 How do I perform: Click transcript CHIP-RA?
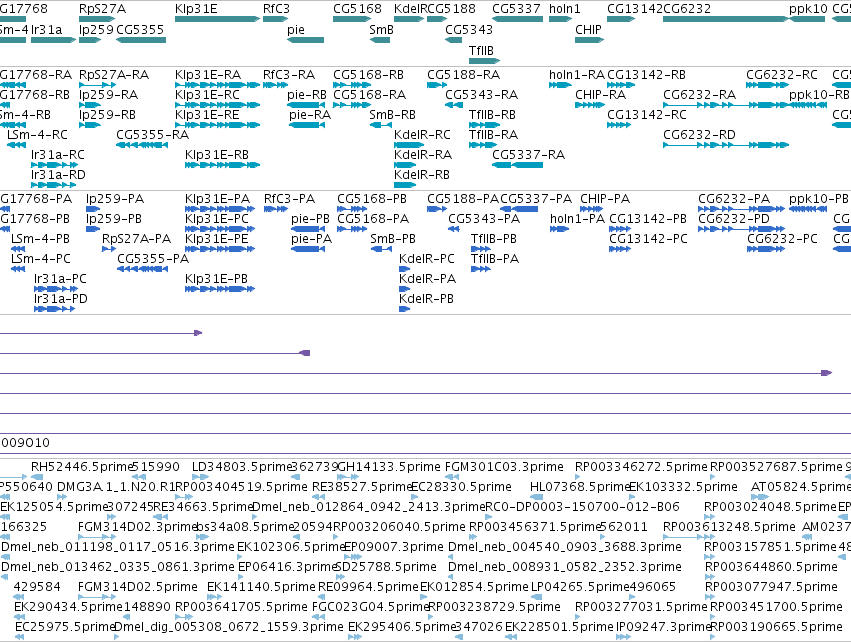[x=590, y=105]
